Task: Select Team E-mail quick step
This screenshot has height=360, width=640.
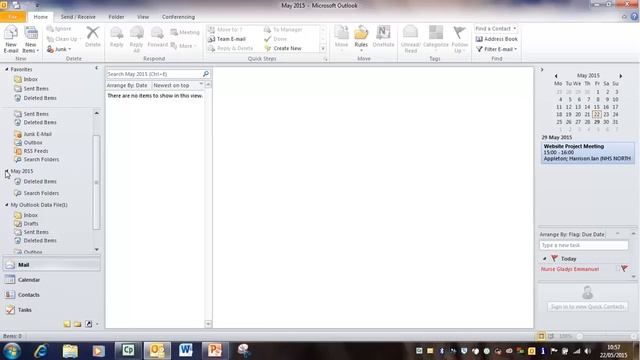Action: pos(227,39)
